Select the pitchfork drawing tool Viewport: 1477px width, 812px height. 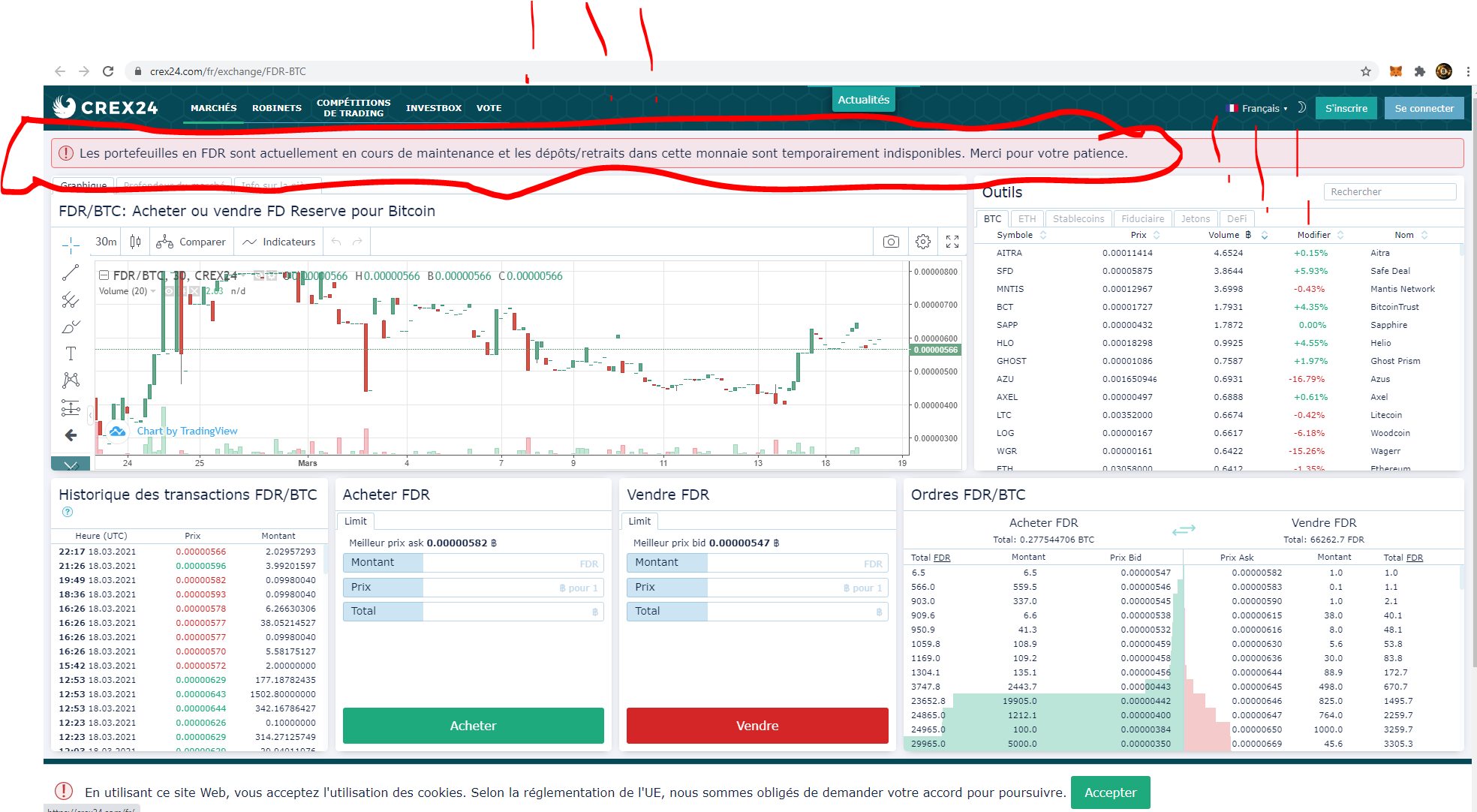[71, 300]
